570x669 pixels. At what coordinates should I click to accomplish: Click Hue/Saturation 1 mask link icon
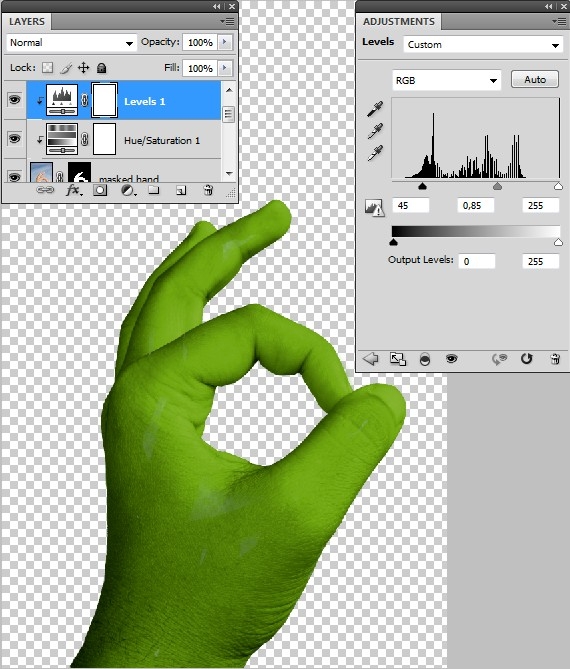(84, 139)
